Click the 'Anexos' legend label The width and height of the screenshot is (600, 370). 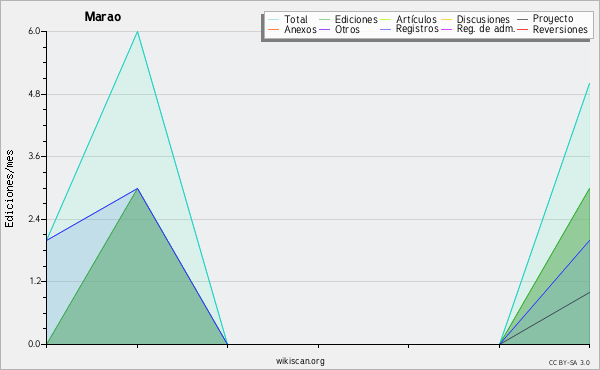[x=300, y=29]
